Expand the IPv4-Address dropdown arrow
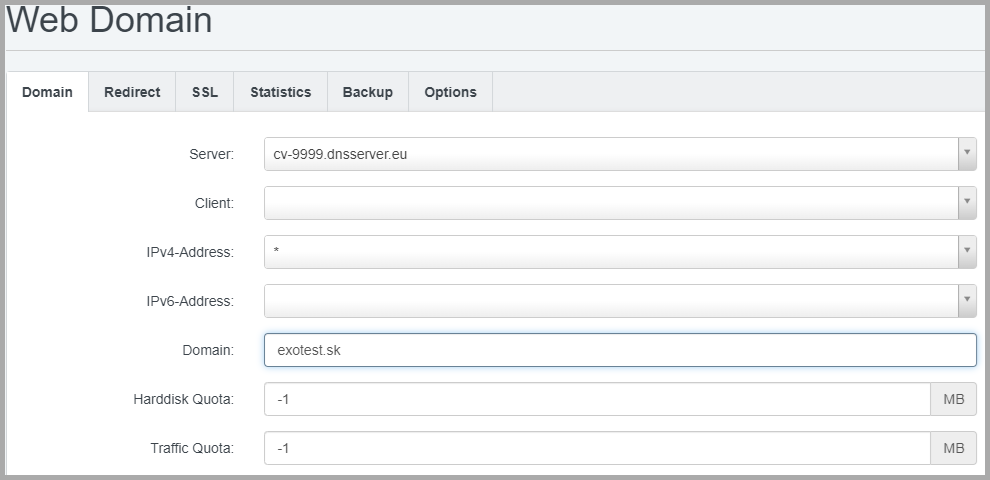The image size is (990, 480). click(967, 252)
